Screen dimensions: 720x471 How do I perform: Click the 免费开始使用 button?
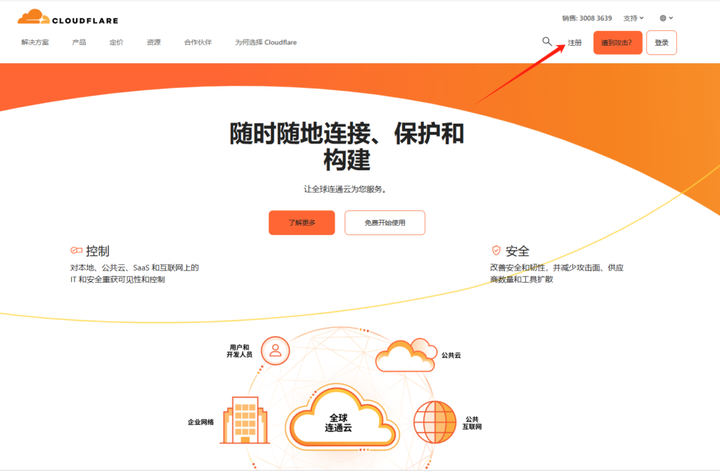pos(385,223)
